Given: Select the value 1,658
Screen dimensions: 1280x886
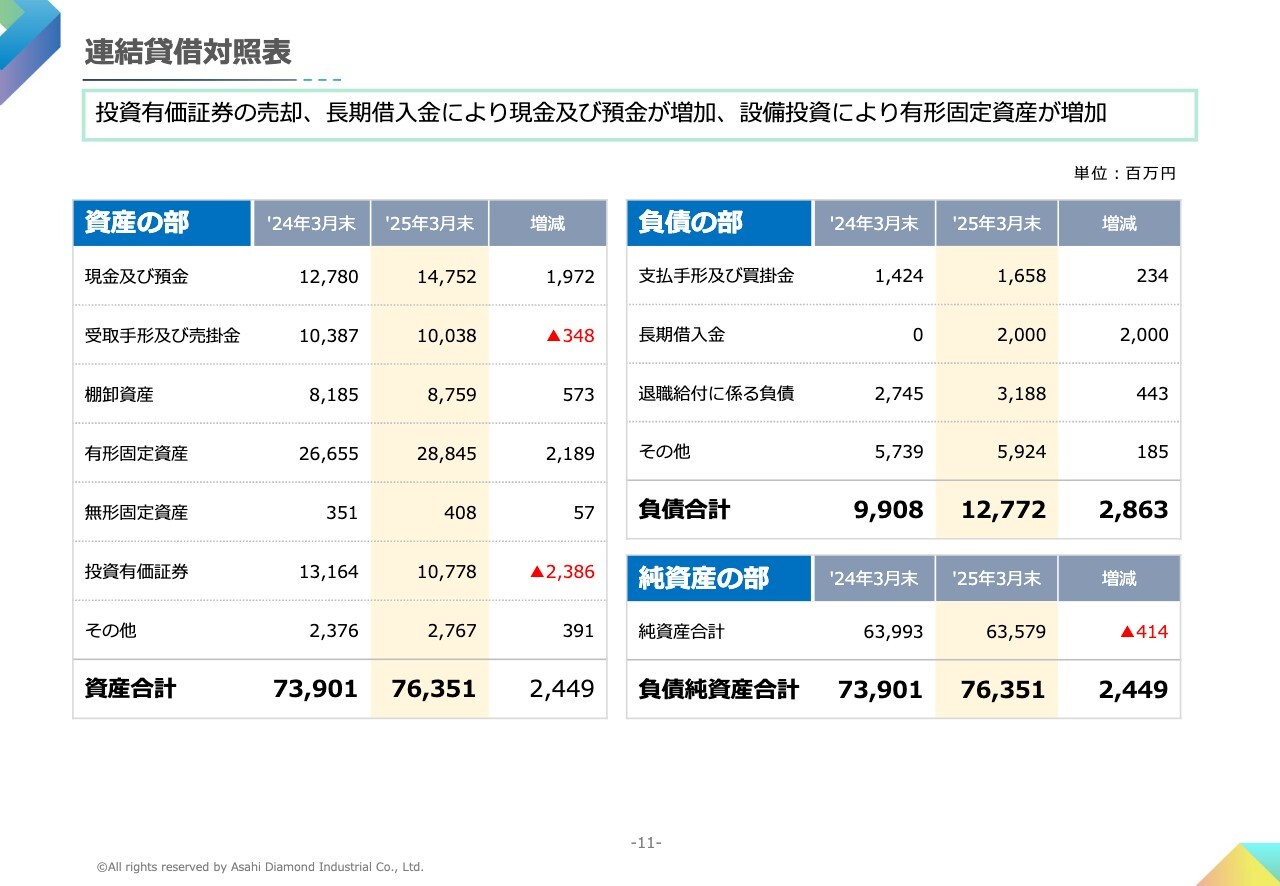Looking at the screenshot, I should click(1022, 276).
